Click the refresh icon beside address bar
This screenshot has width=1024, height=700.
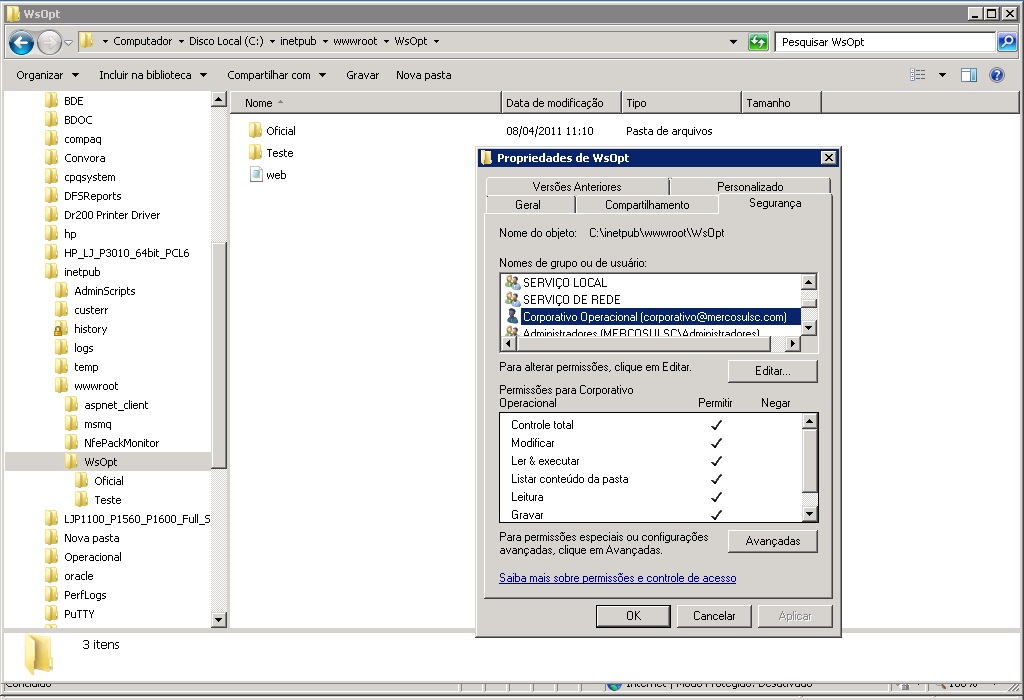[x=759, y=42]
